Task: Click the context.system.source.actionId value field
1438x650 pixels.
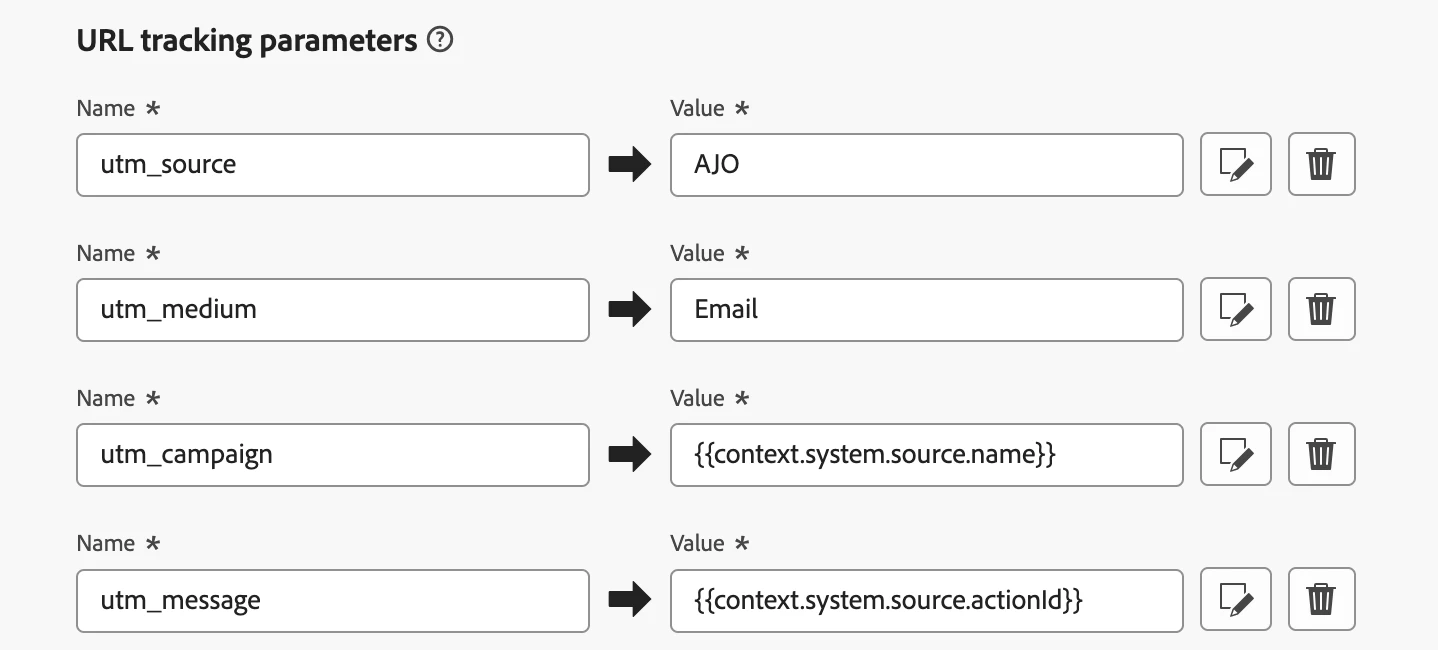Action: coord(926,599)
